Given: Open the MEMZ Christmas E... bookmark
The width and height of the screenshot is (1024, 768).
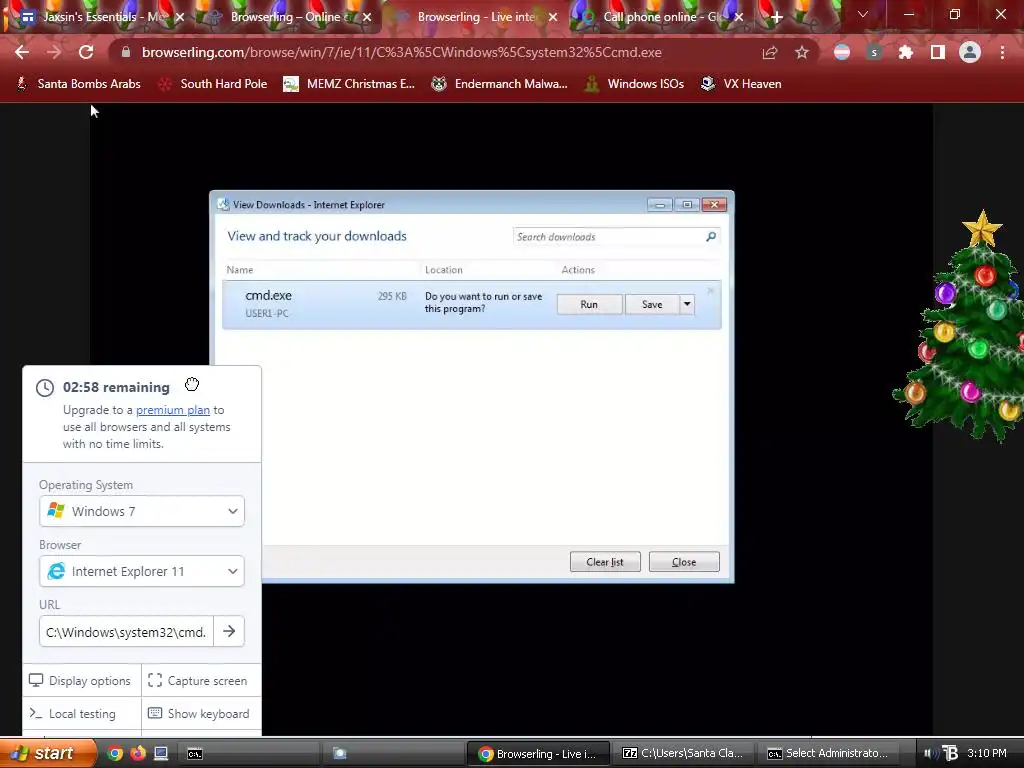Looking at the screenshot, I should coord(349,84).
